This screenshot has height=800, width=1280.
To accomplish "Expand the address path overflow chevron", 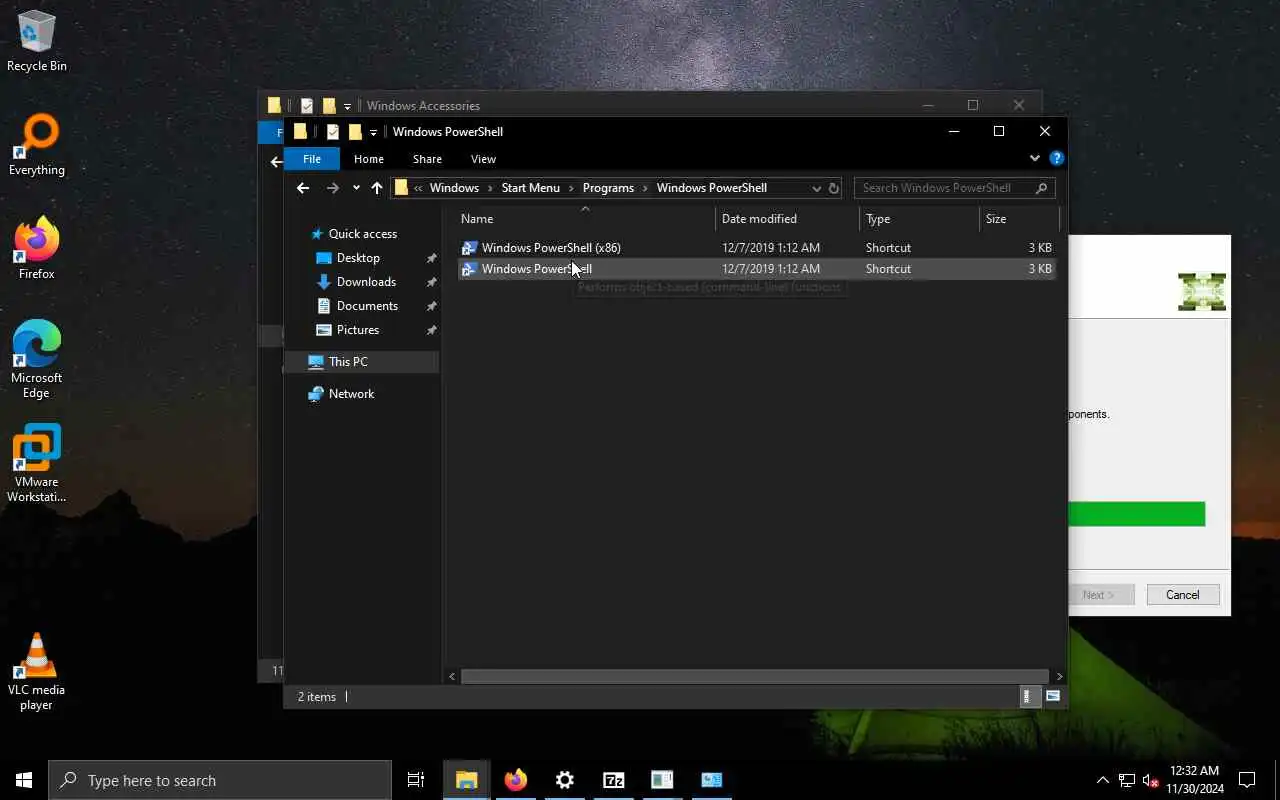I will click(x=418, y=188).
